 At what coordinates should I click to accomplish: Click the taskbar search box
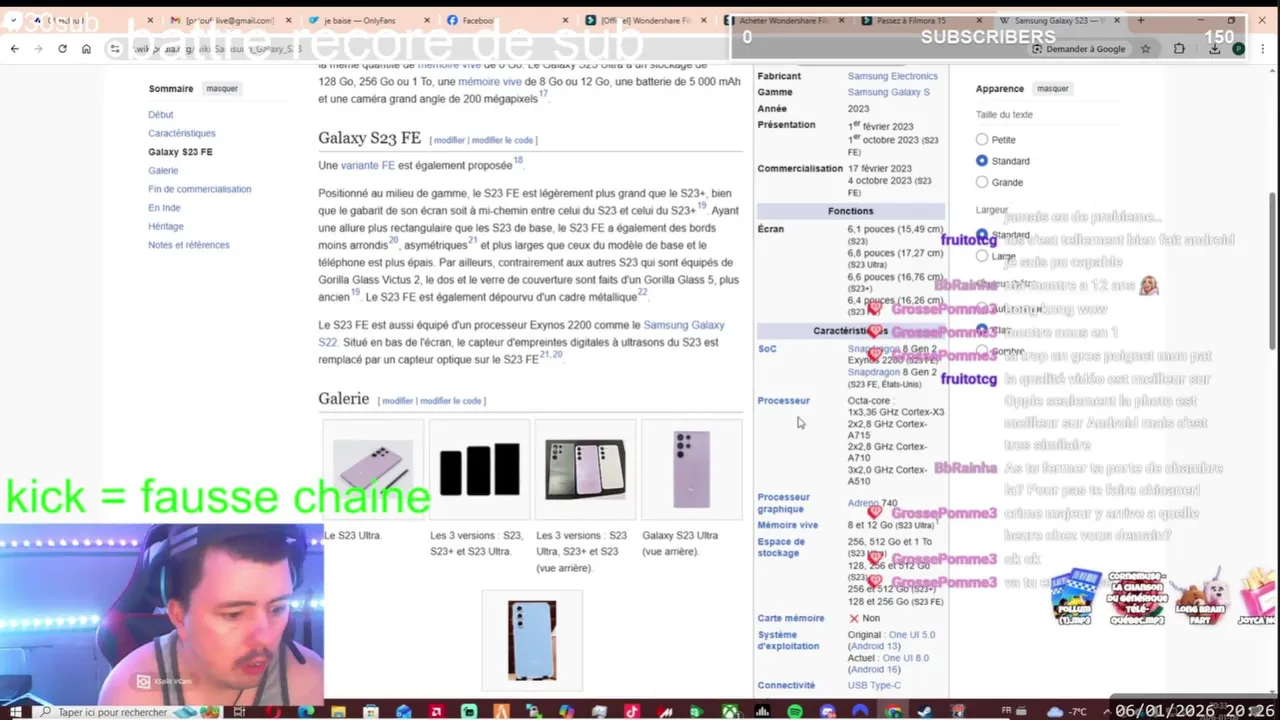click(127, 711)
